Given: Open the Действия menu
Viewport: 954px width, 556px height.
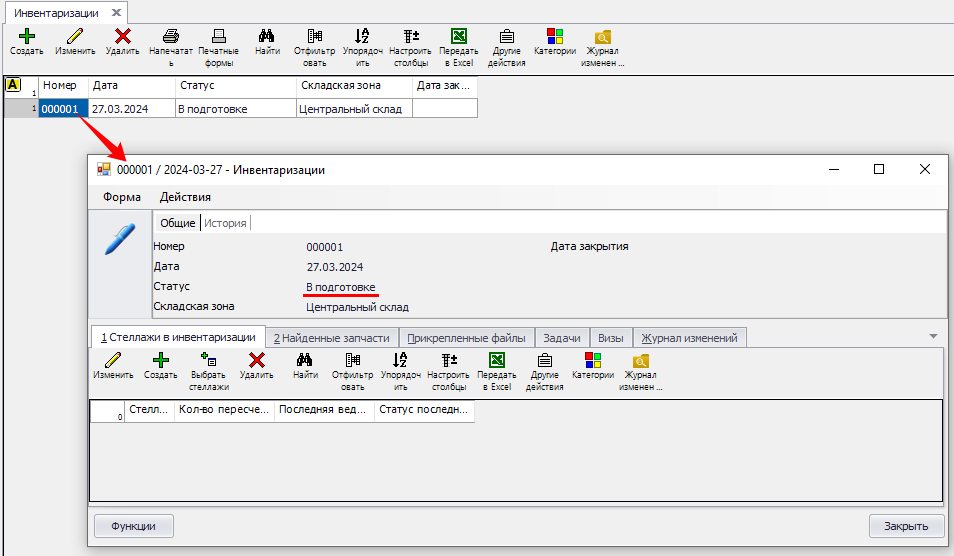Looking at the screenshot, I should click(x=185, y=197).
